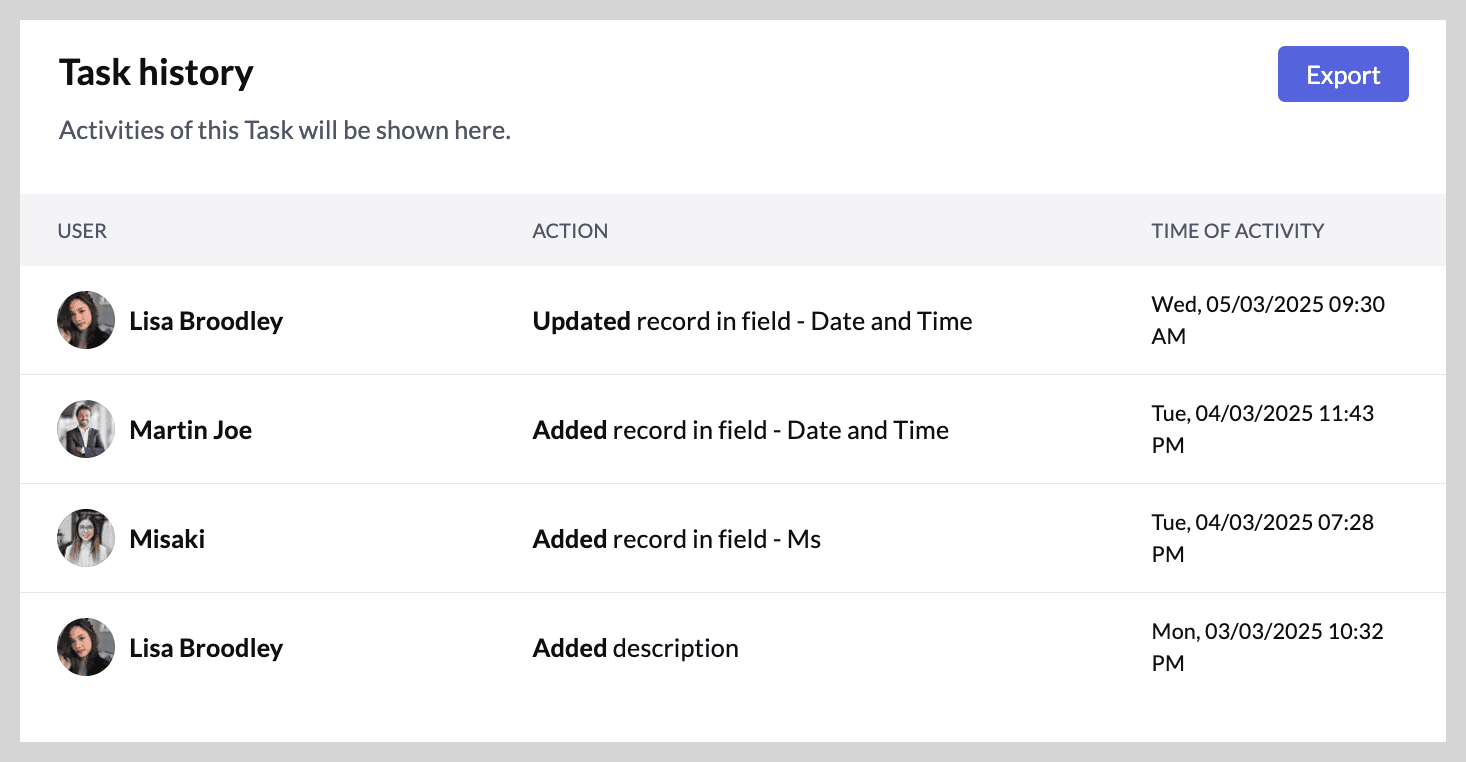Open Lisa Broodley's avatar in the first row
Image resolution: width=1466 pixels, height=762 pixels.
point(86,320)
